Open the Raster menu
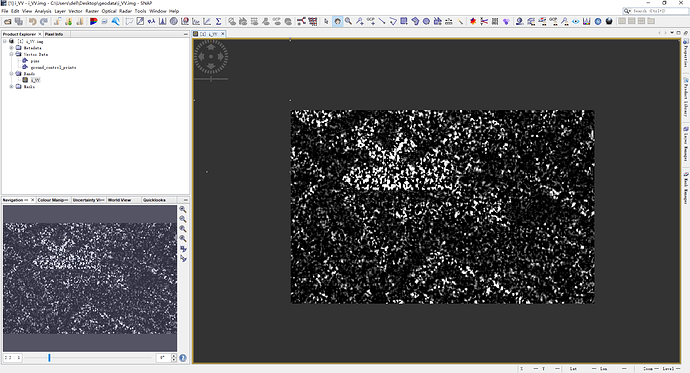 click(x=92, y=11)
